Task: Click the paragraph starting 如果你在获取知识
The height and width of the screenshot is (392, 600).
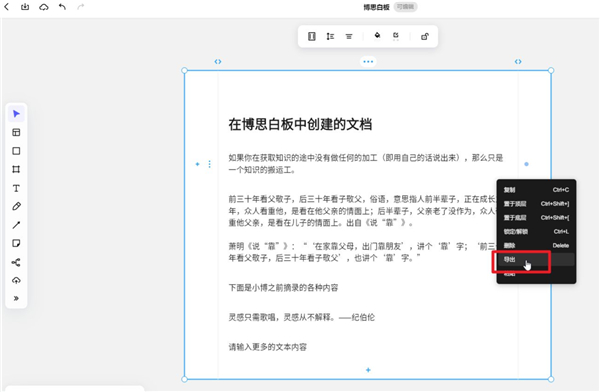Action: click(x=366, y=163)
